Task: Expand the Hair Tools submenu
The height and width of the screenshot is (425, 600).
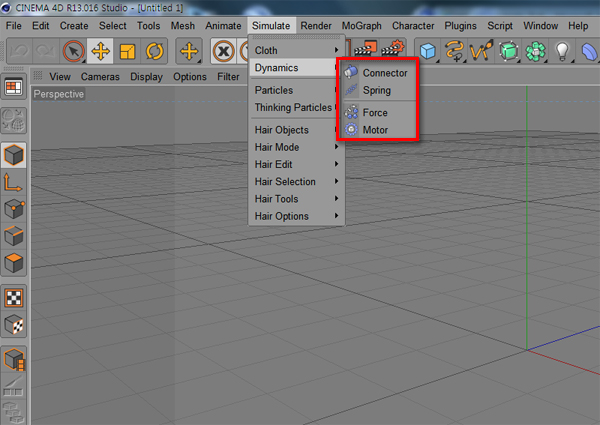Action: (297, 199)
